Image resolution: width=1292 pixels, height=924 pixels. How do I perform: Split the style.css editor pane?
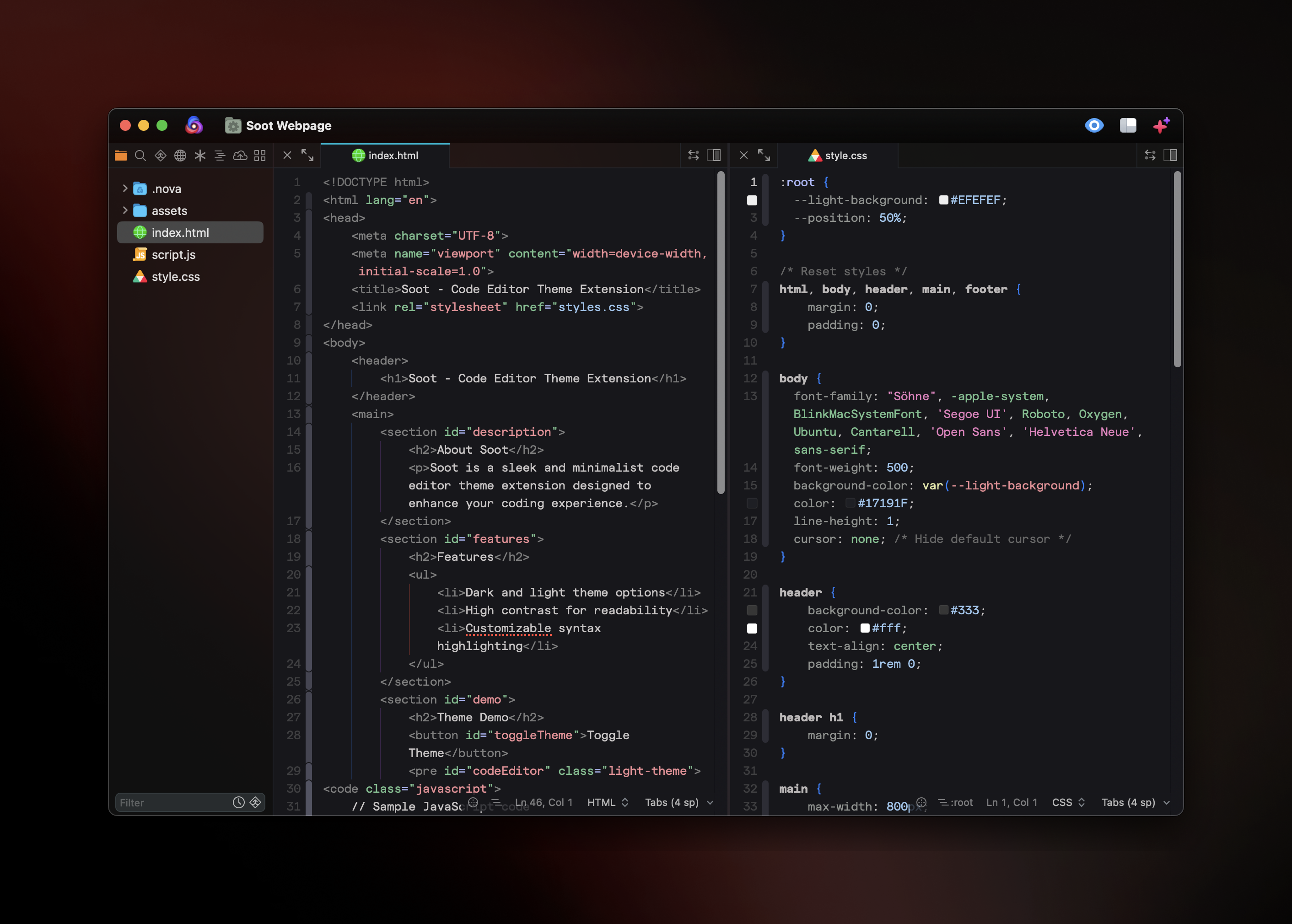[1170, 155]
